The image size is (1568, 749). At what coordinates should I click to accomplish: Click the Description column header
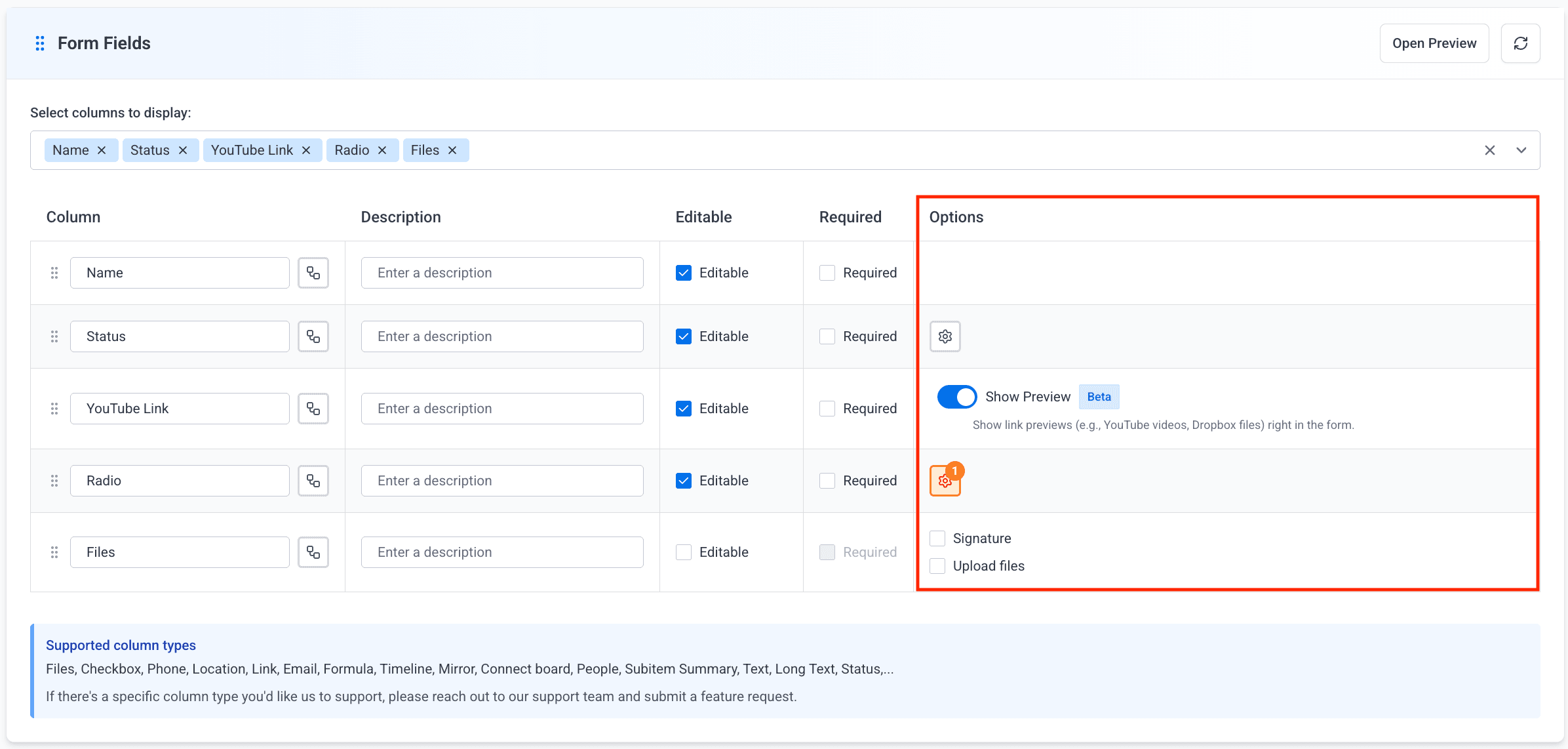coord(401,217)
